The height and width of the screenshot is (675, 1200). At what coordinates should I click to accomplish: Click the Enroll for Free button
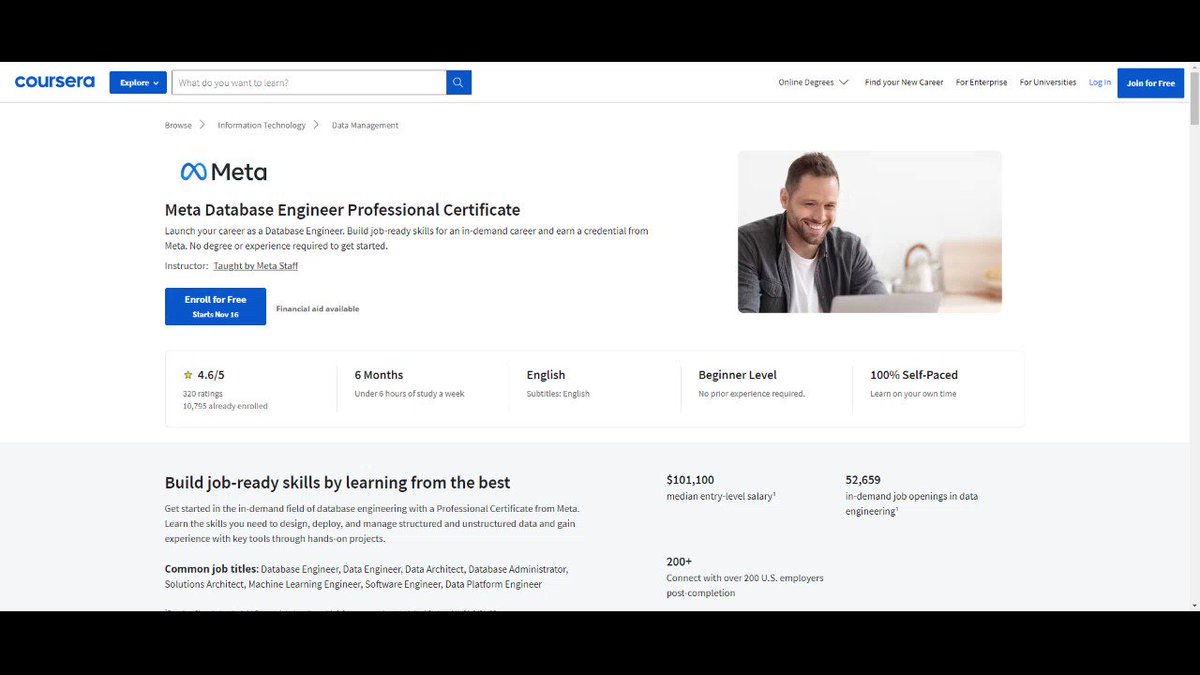click(x=215, y=306)
